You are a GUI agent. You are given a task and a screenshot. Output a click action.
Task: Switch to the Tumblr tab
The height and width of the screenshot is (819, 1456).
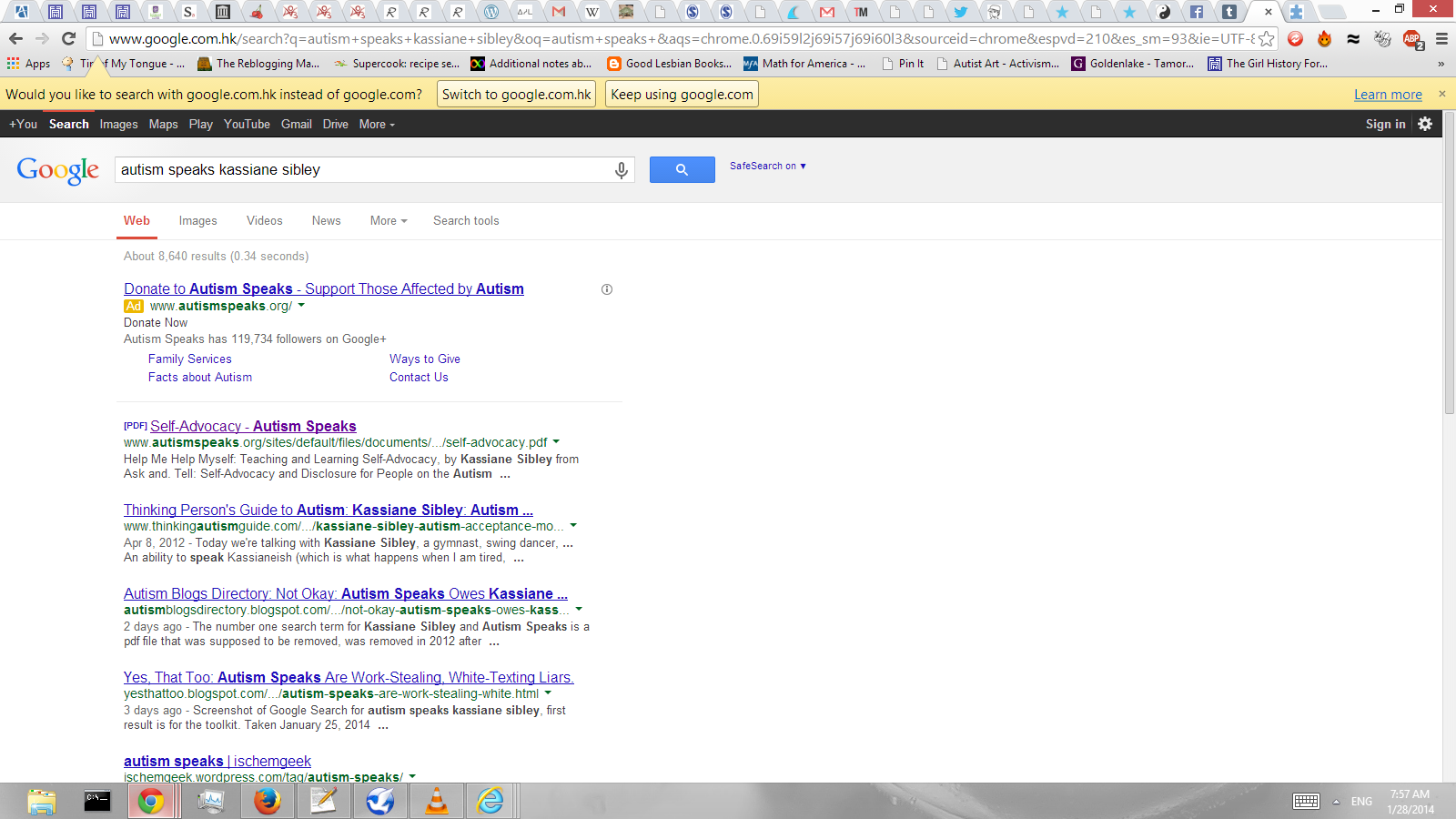tap(1229, 12)
